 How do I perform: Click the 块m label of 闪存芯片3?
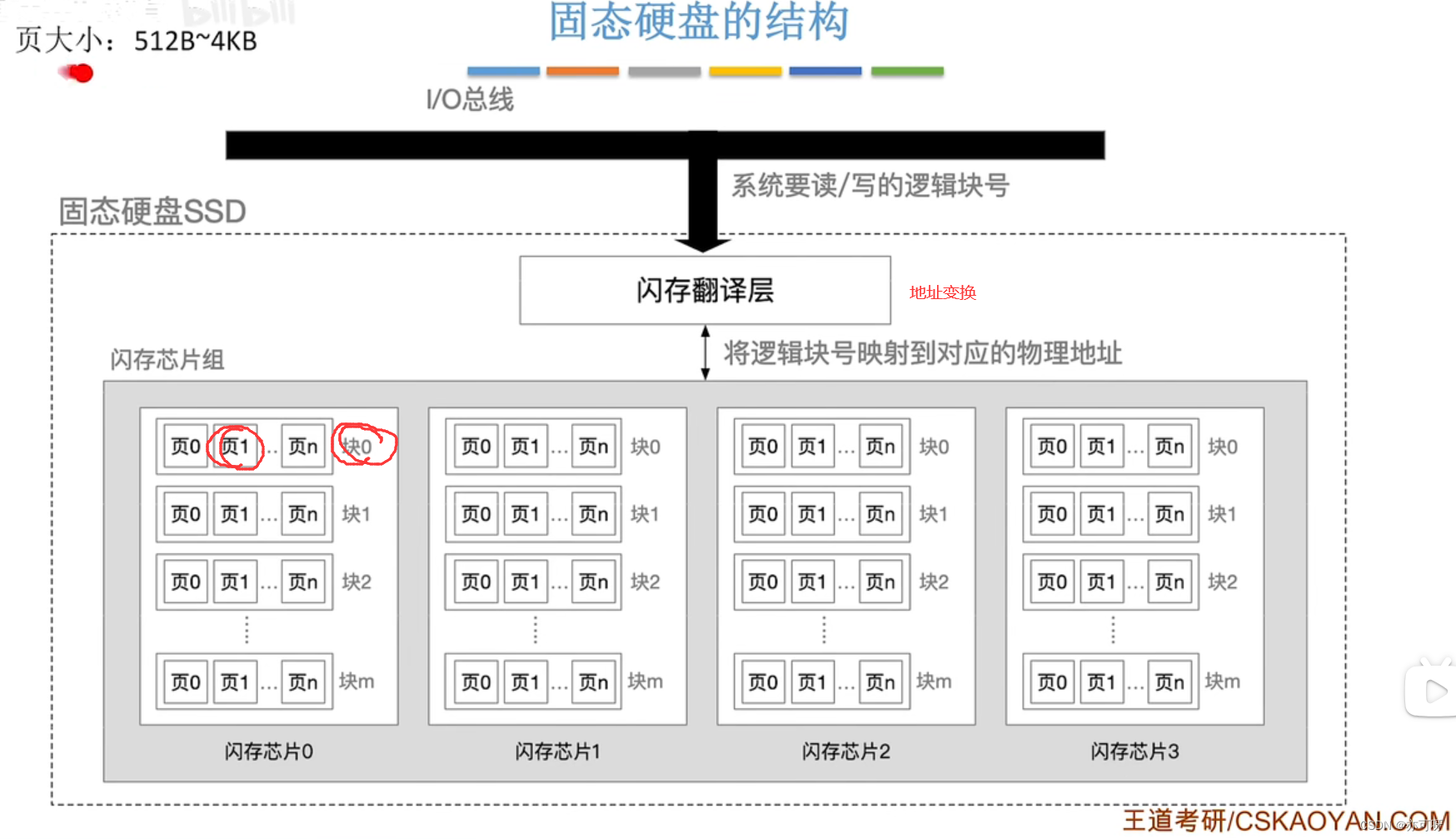[x=1223, y=682]
